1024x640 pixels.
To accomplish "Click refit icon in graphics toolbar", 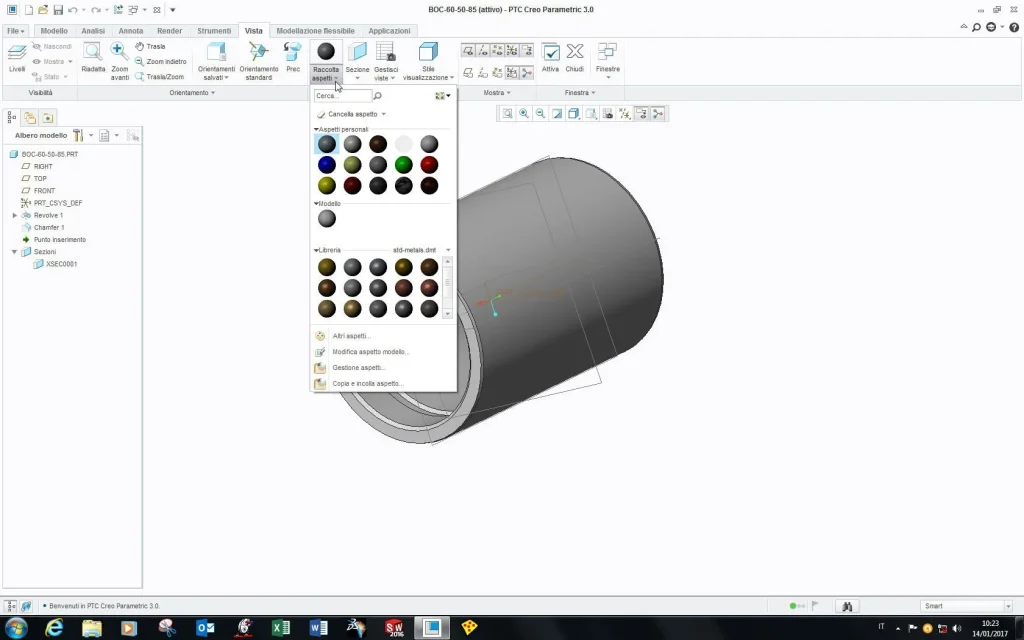I will [507, 114].
